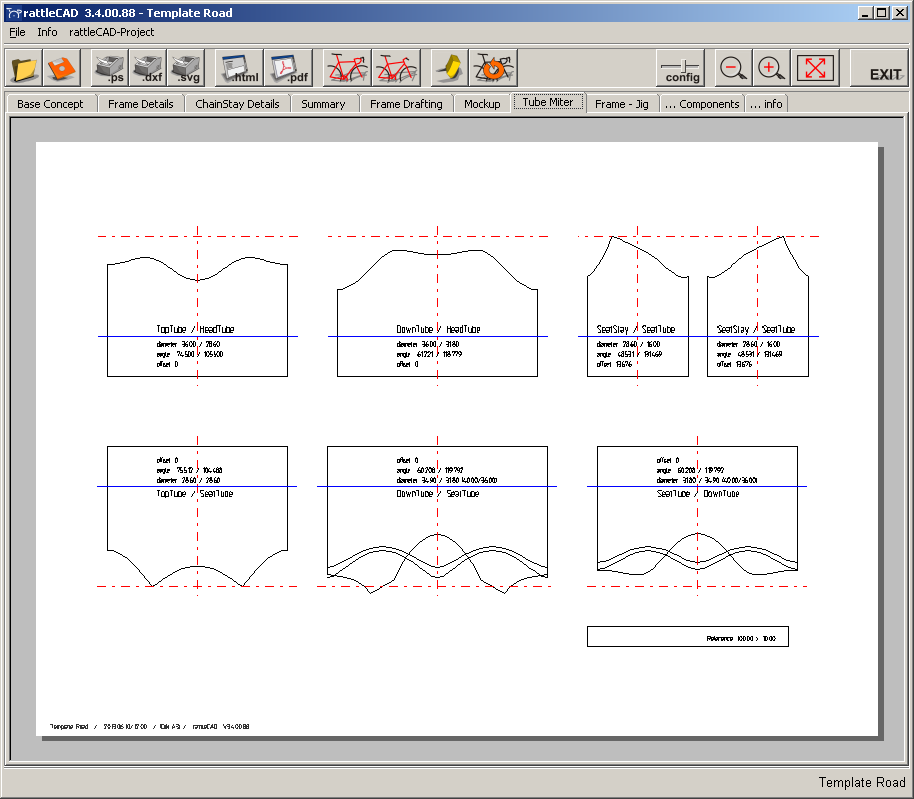Click the open project folder icon
The image size is (914, 799).
point(25,69)
